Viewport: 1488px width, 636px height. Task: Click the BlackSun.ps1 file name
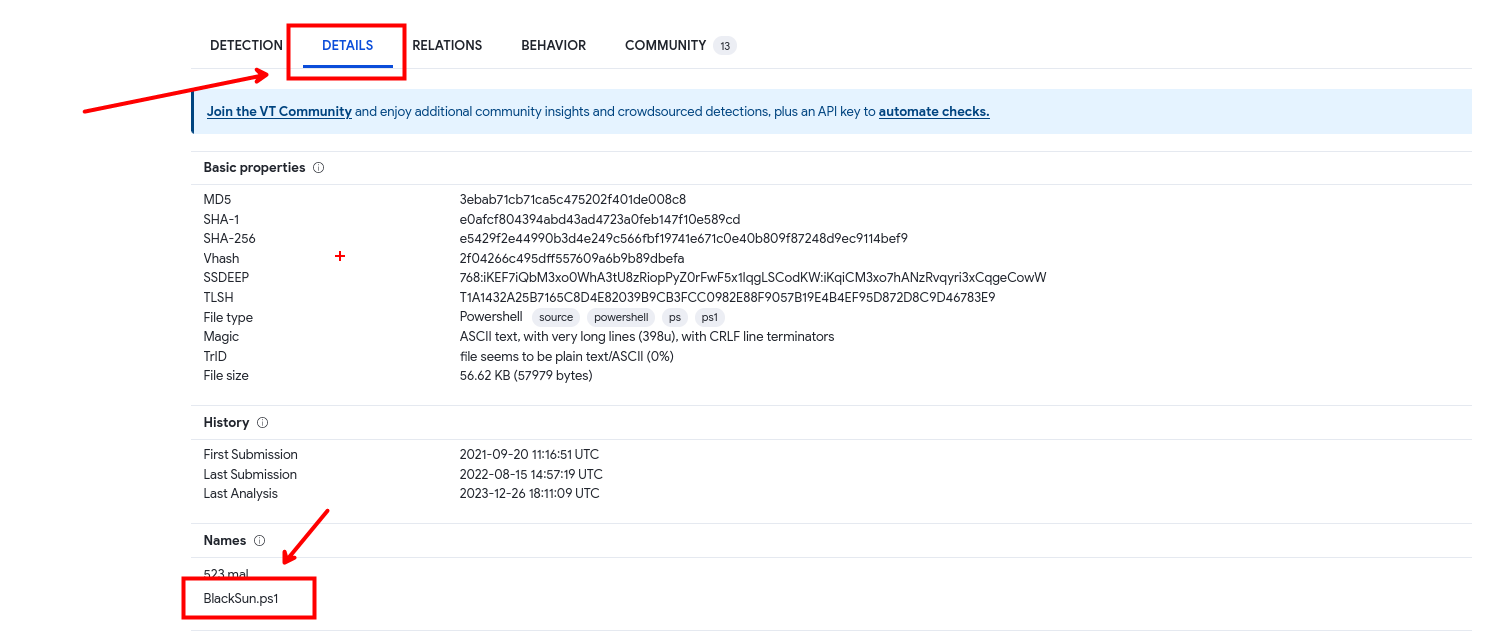[x=241, y=599]
